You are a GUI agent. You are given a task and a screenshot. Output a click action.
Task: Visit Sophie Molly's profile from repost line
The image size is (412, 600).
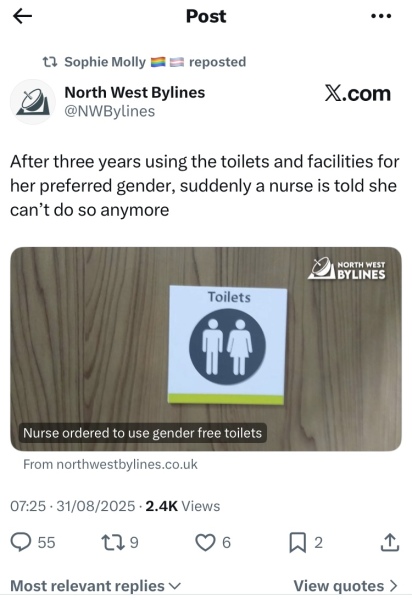pos(105,62)
